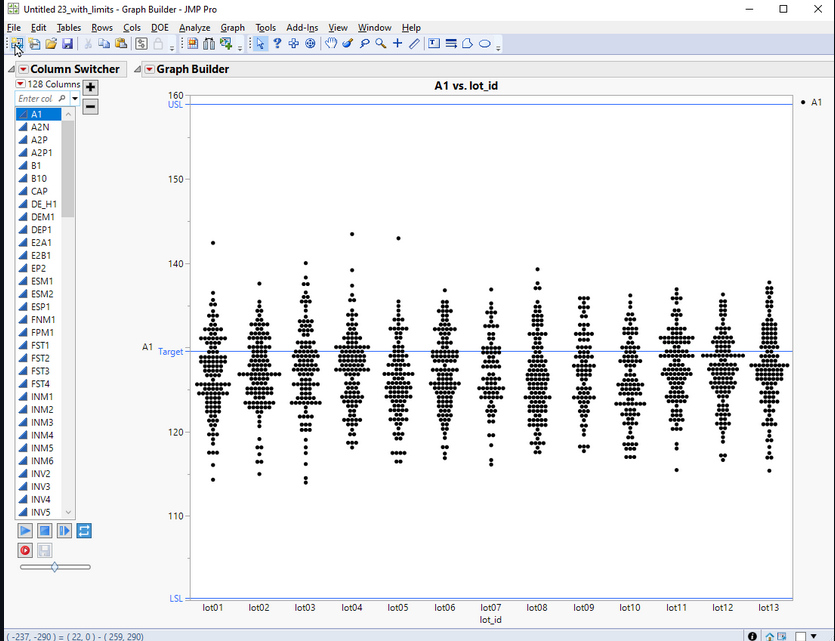Toggle the record animation button
Image resolution: width=835 pixels, height=641 pixels.
tap(26, 550)
